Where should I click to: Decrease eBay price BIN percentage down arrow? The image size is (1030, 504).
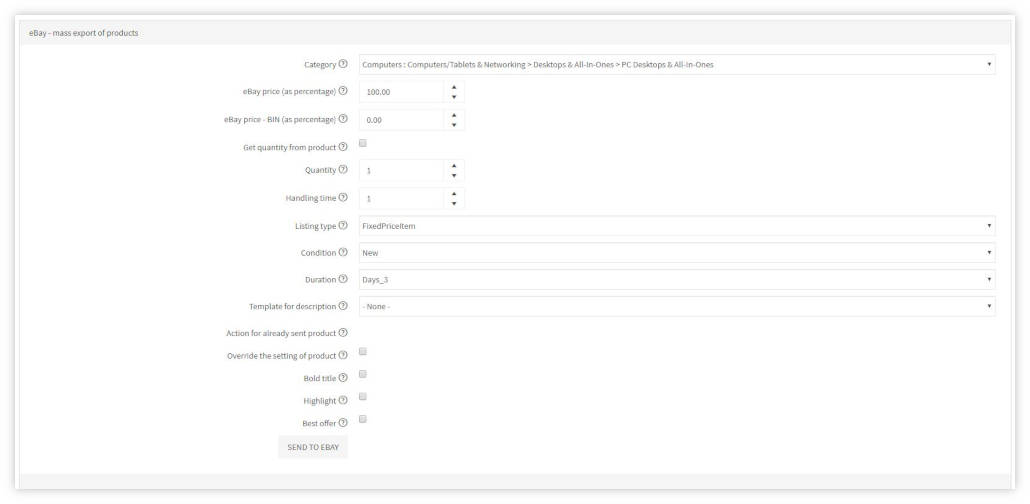[x=454, y=125]
